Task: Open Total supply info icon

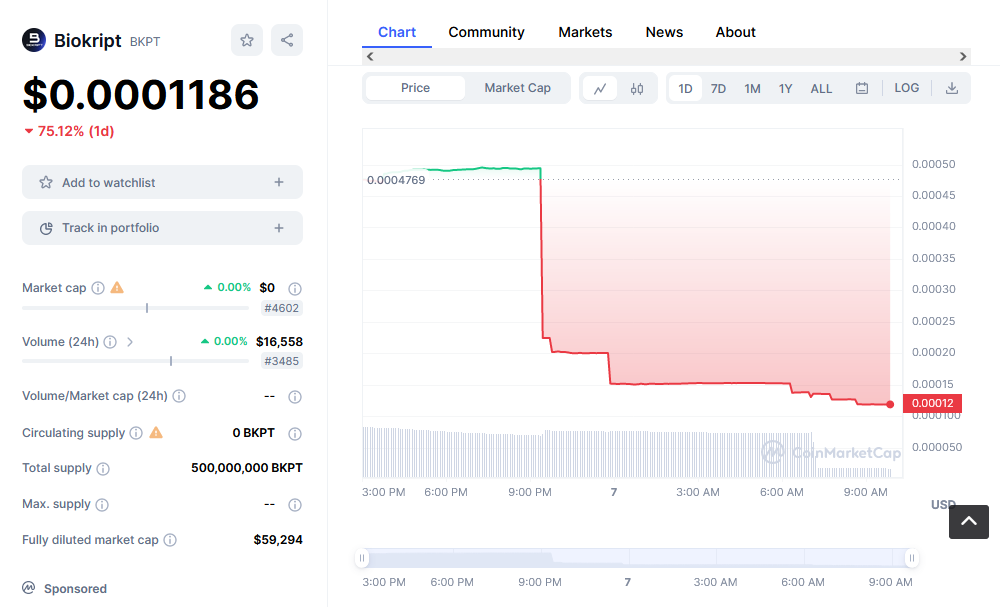Action: pos(103,469)
